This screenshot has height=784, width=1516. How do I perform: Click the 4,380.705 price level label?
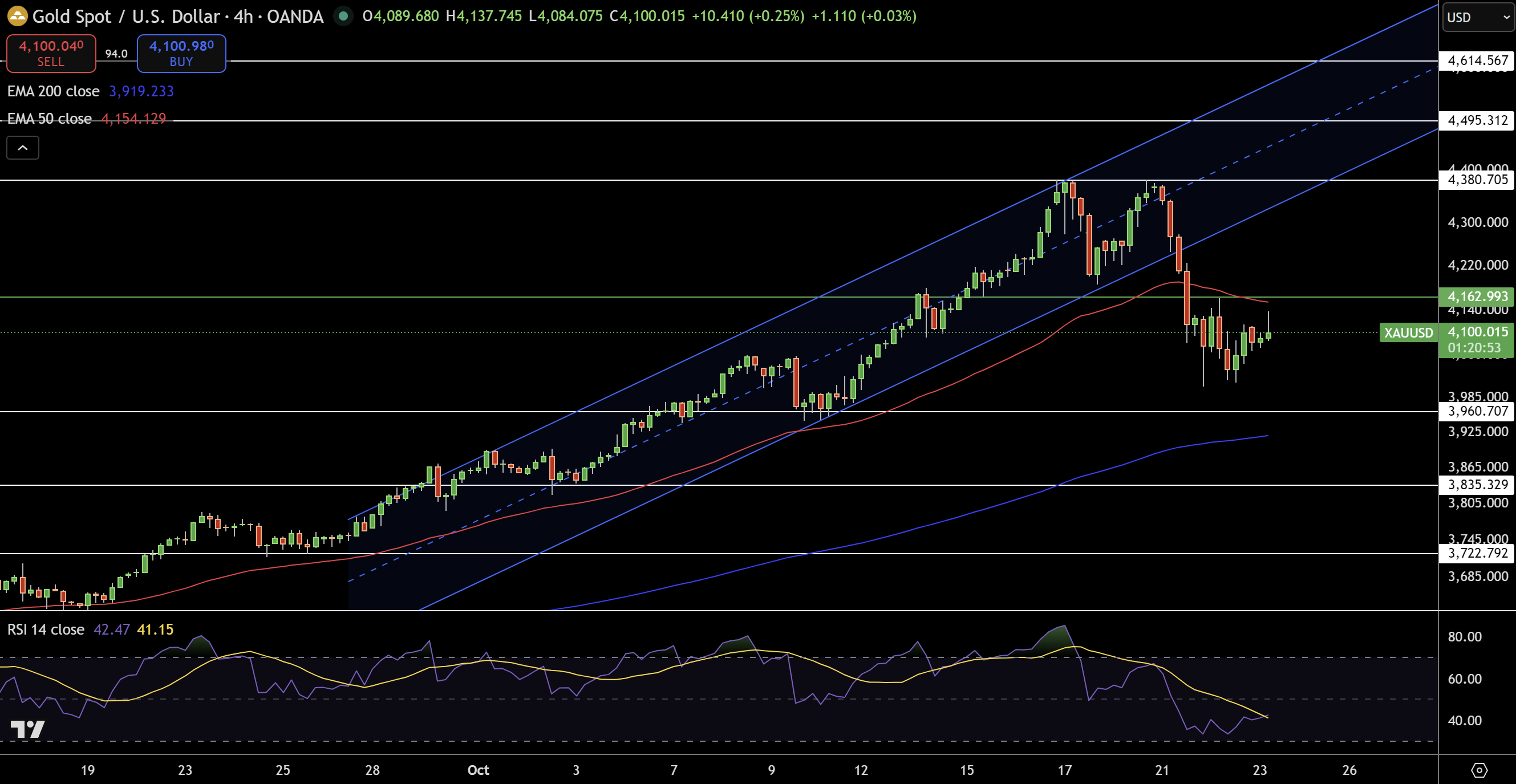pos(1477,180)
